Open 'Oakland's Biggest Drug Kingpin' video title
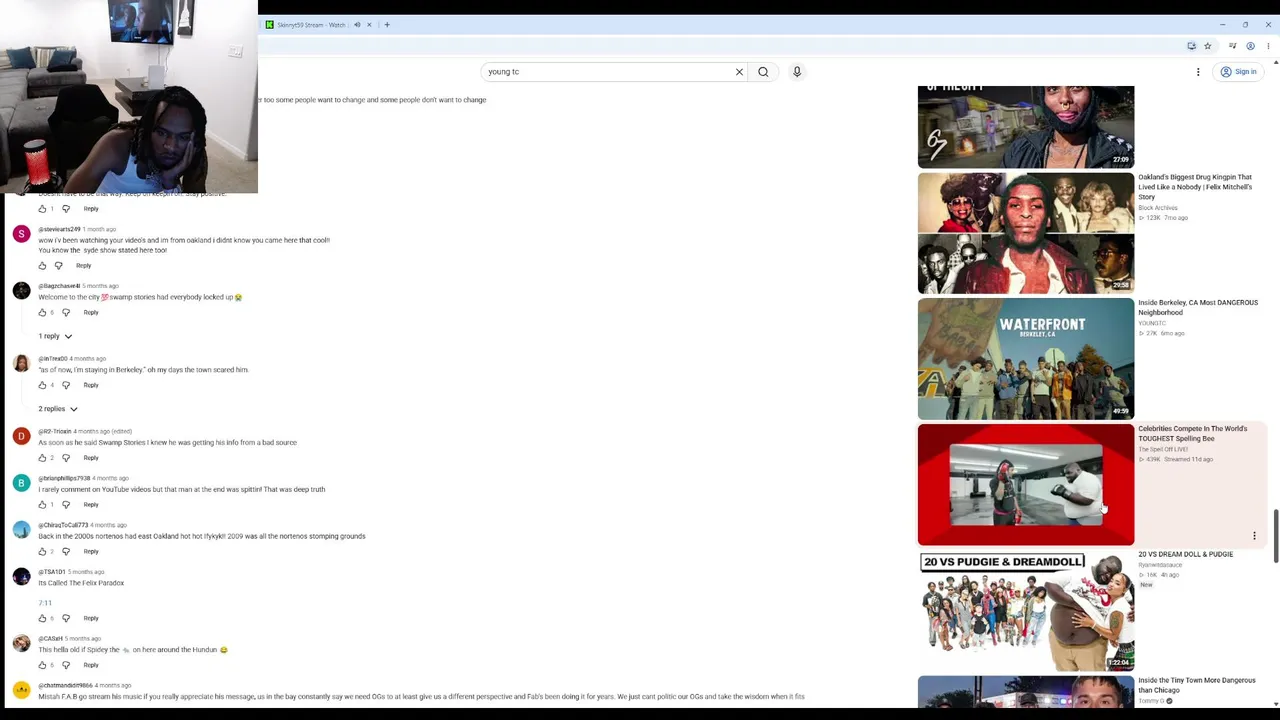 (1195, 187)
